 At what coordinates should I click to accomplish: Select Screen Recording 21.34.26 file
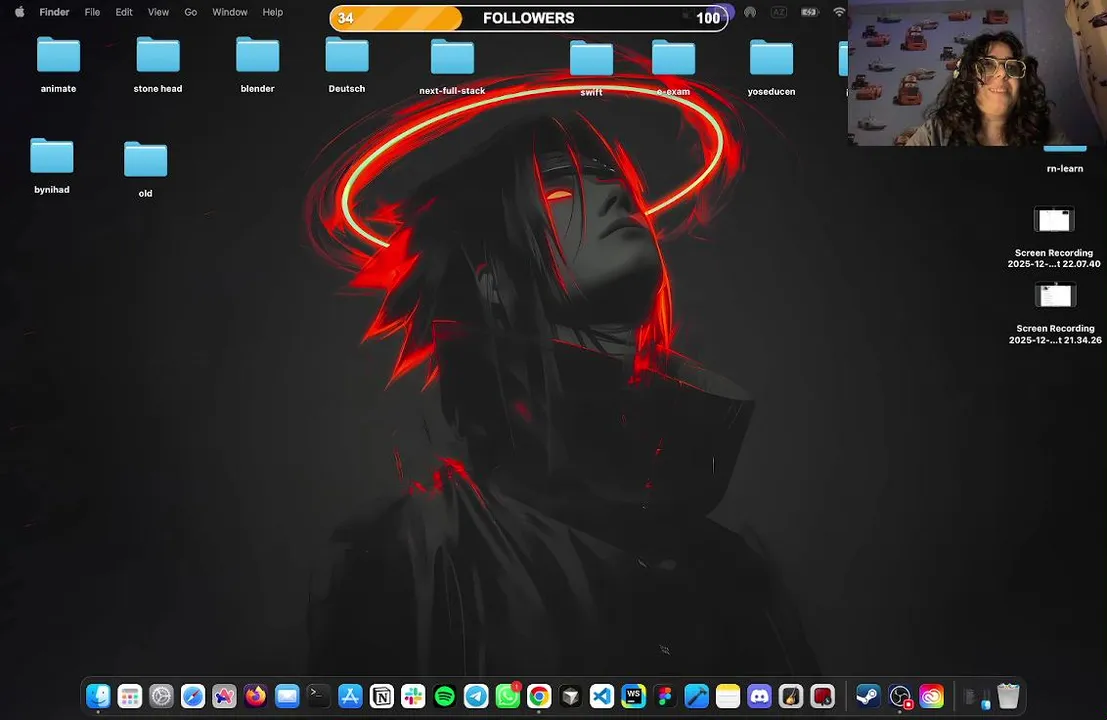[1055, 295]
